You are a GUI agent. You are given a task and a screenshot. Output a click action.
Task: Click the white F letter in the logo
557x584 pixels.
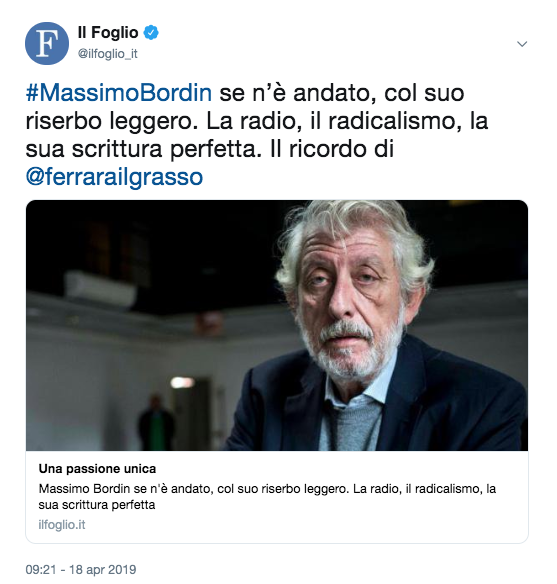[x=47, y=44]
